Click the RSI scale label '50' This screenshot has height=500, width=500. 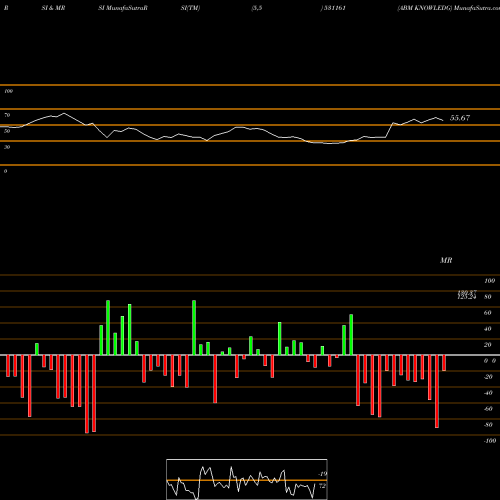point(7,131)
